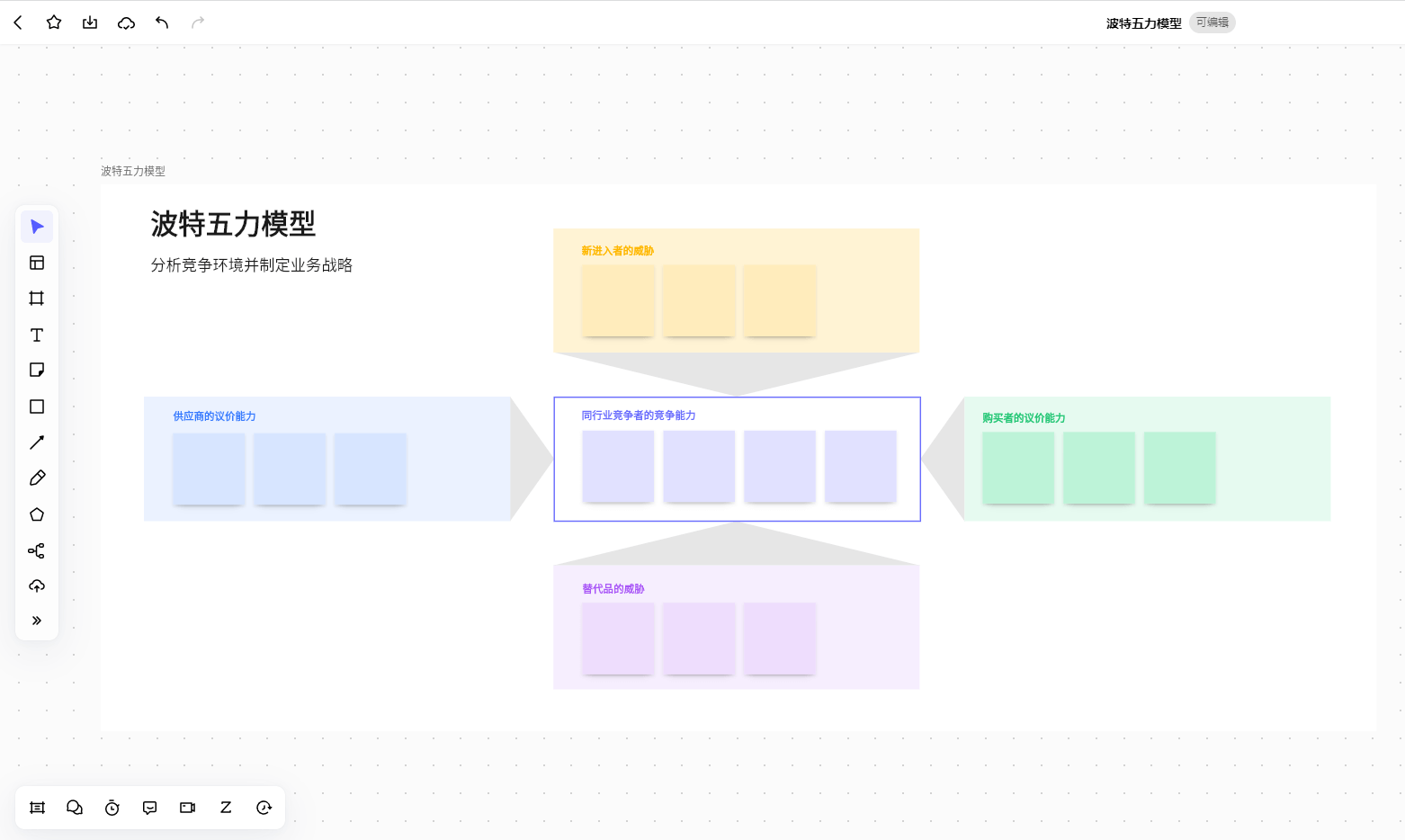
Task: Select the mind map tool
Action: (x=37, y=550)
